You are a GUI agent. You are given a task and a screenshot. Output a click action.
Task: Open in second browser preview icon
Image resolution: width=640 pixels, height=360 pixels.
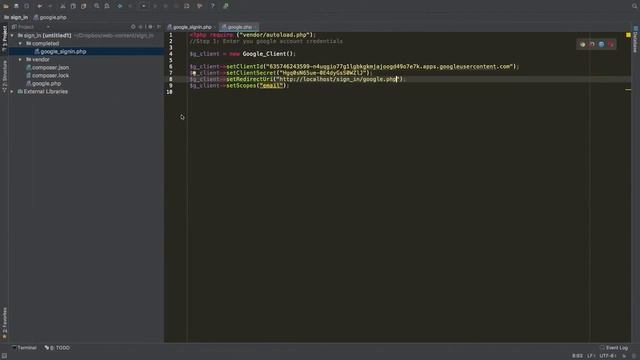tap(592, 44)
